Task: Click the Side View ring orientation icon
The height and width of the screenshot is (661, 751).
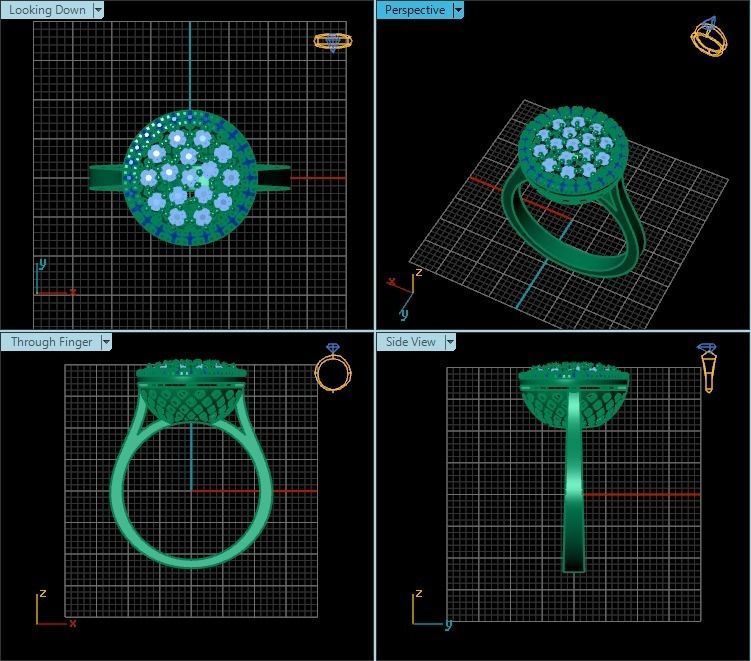Action: [x=707, y=367]
